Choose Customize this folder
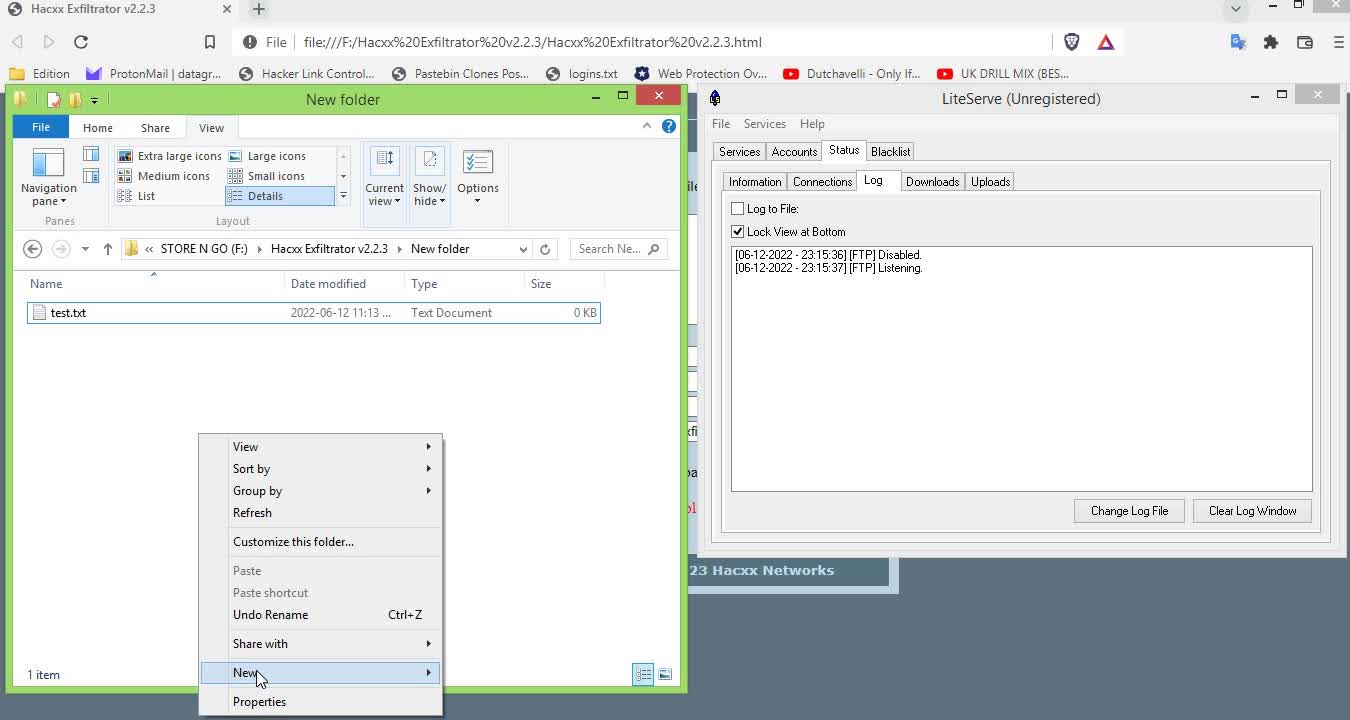Screen dimensions: 1350x720 (321, 542)
